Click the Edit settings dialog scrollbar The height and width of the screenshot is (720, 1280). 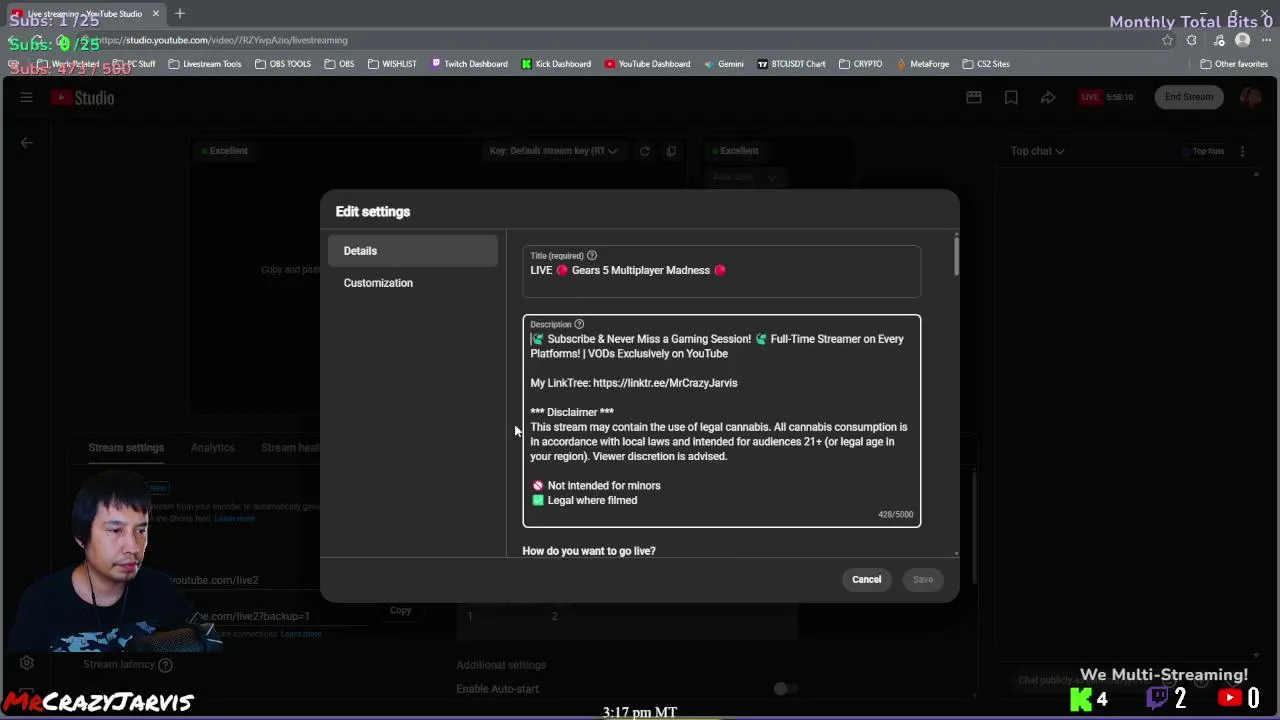coord(956,255)
